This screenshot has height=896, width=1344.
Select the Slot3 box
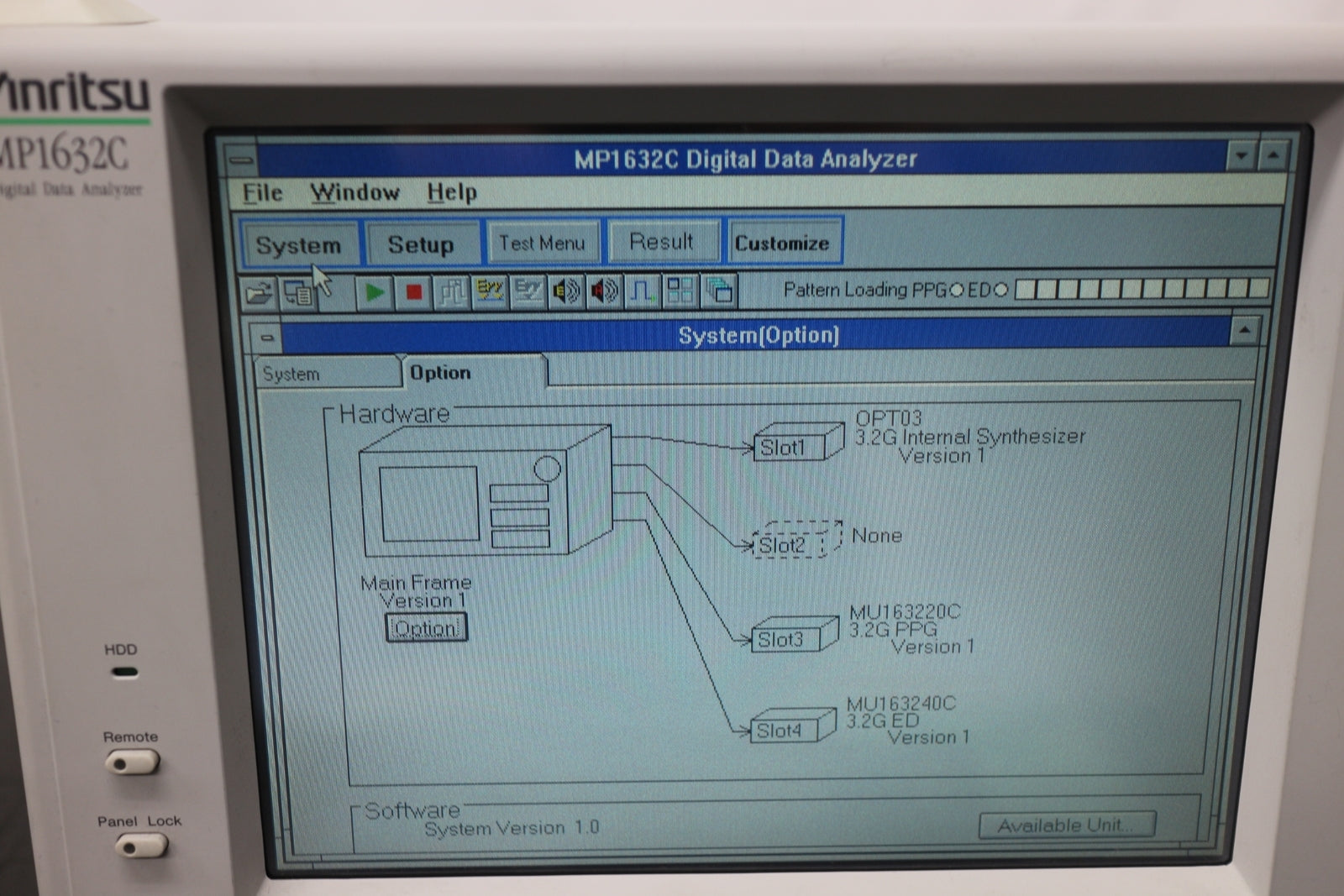795,635
